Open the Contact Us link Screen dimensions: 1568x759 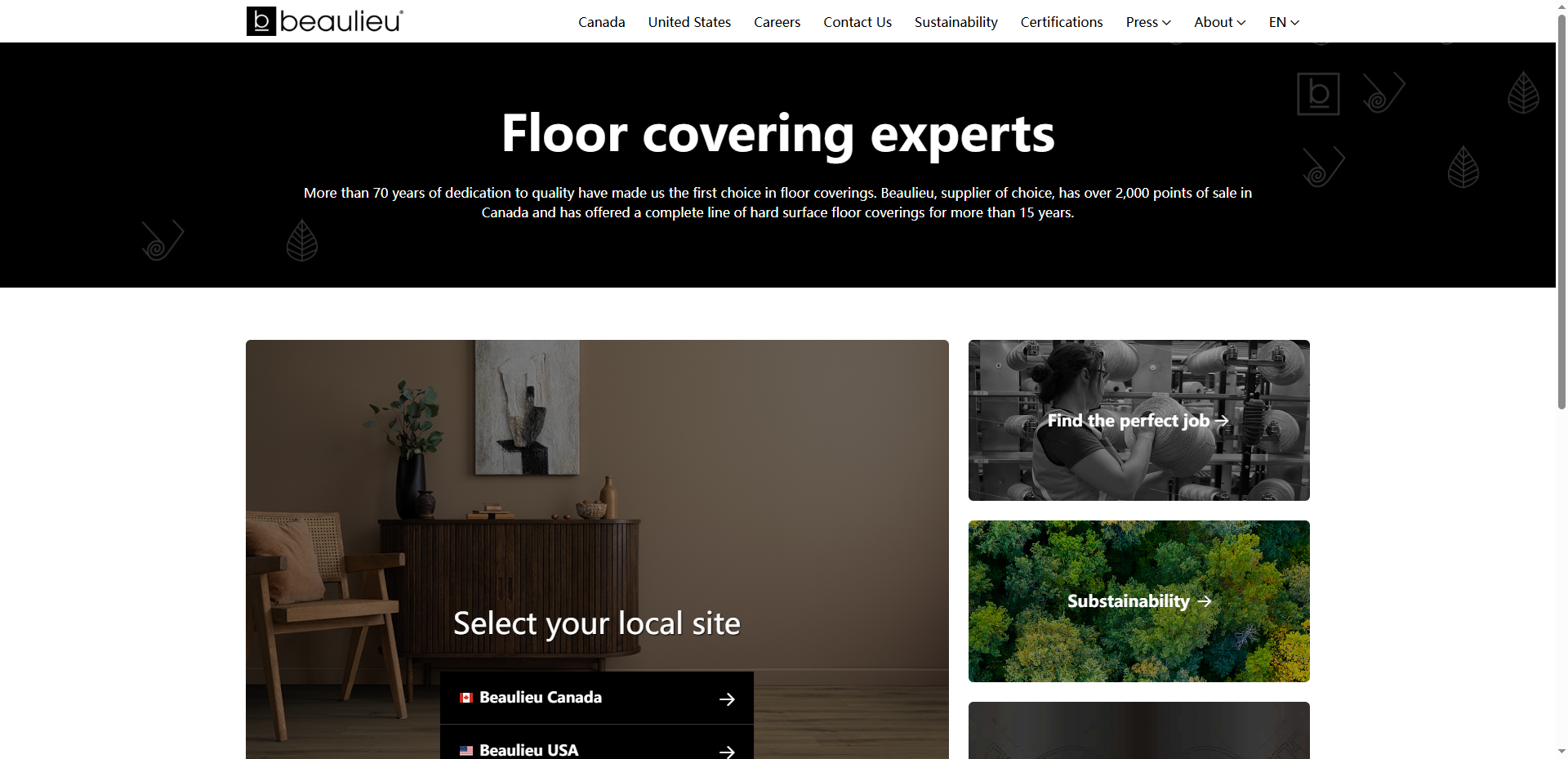coord(857,22)
